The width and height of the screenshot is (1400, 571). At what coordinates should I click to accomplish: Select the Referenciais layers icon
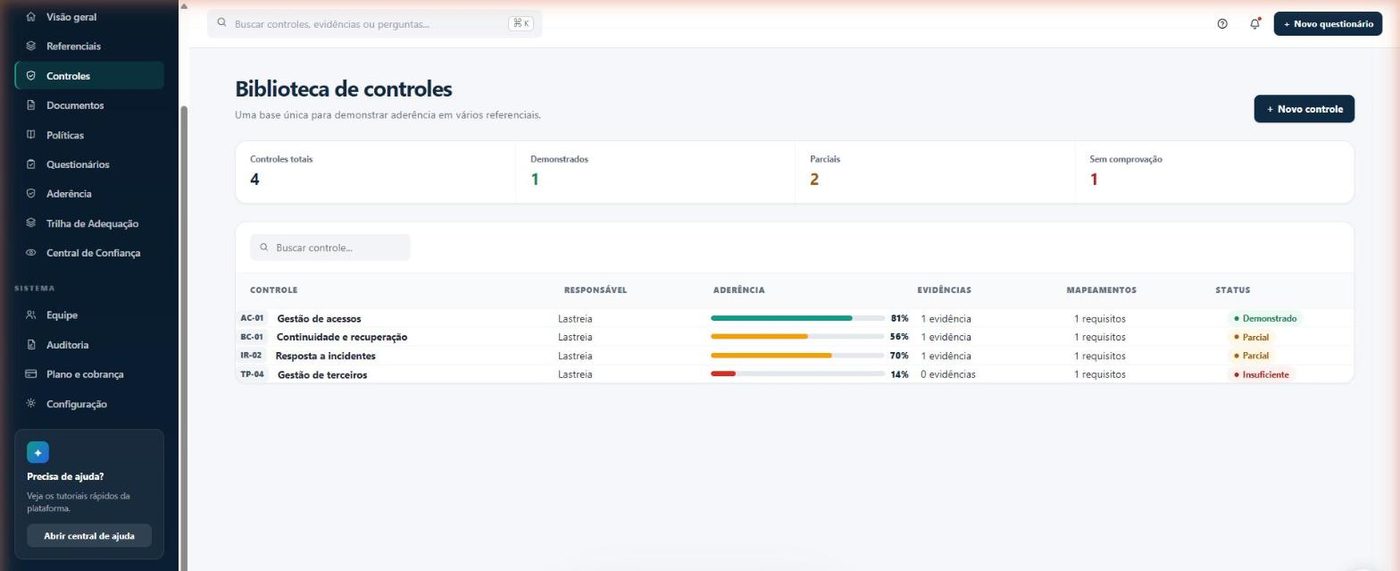point(31,46)
